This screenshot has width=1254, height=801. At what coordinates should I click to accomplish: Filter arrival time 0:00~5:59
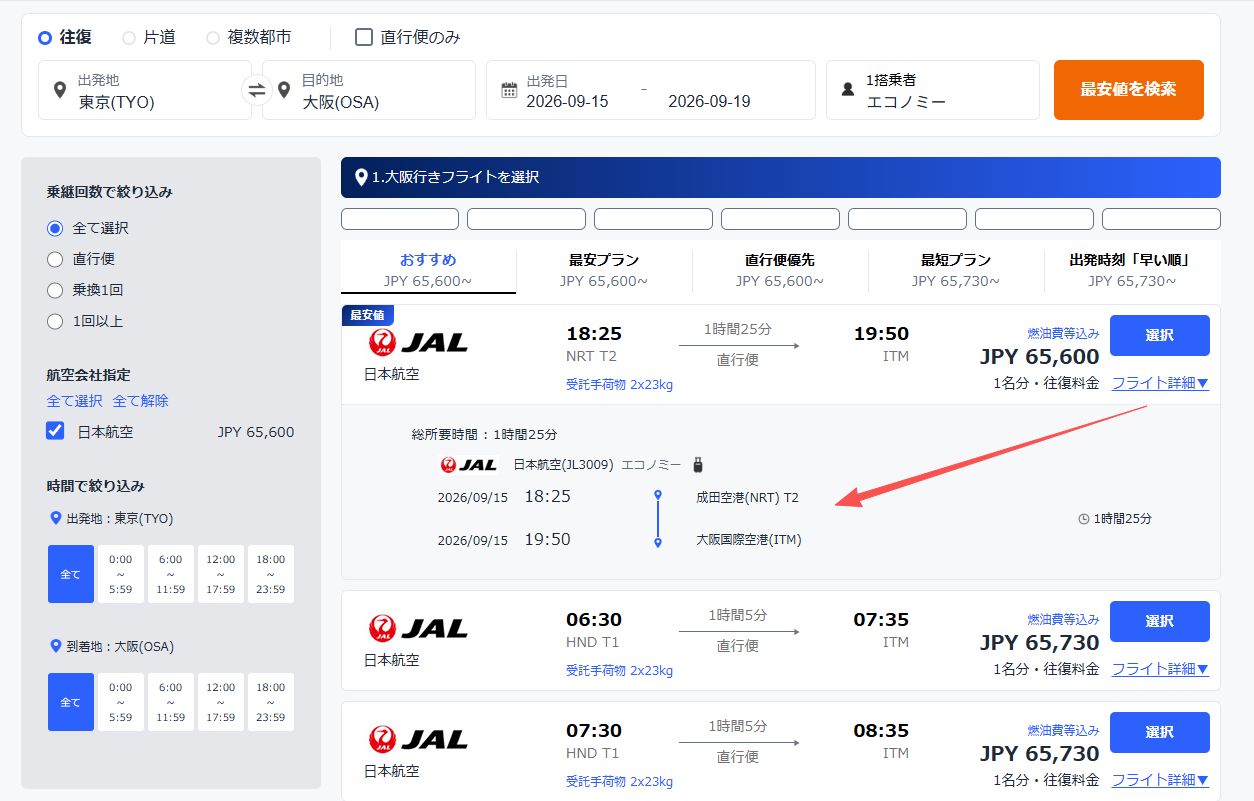pyautogui.click(x=120, y=702)
